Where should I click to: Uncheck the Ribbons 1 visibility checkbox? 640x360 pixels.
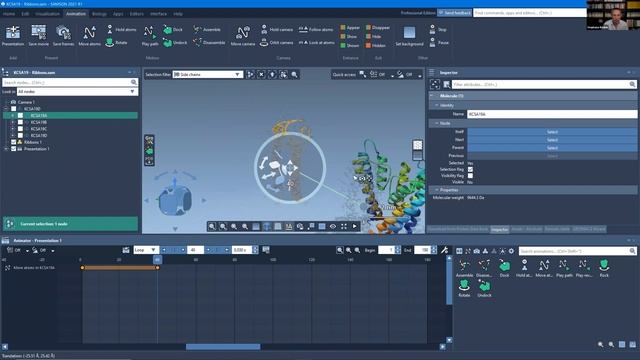pos(13,142)
